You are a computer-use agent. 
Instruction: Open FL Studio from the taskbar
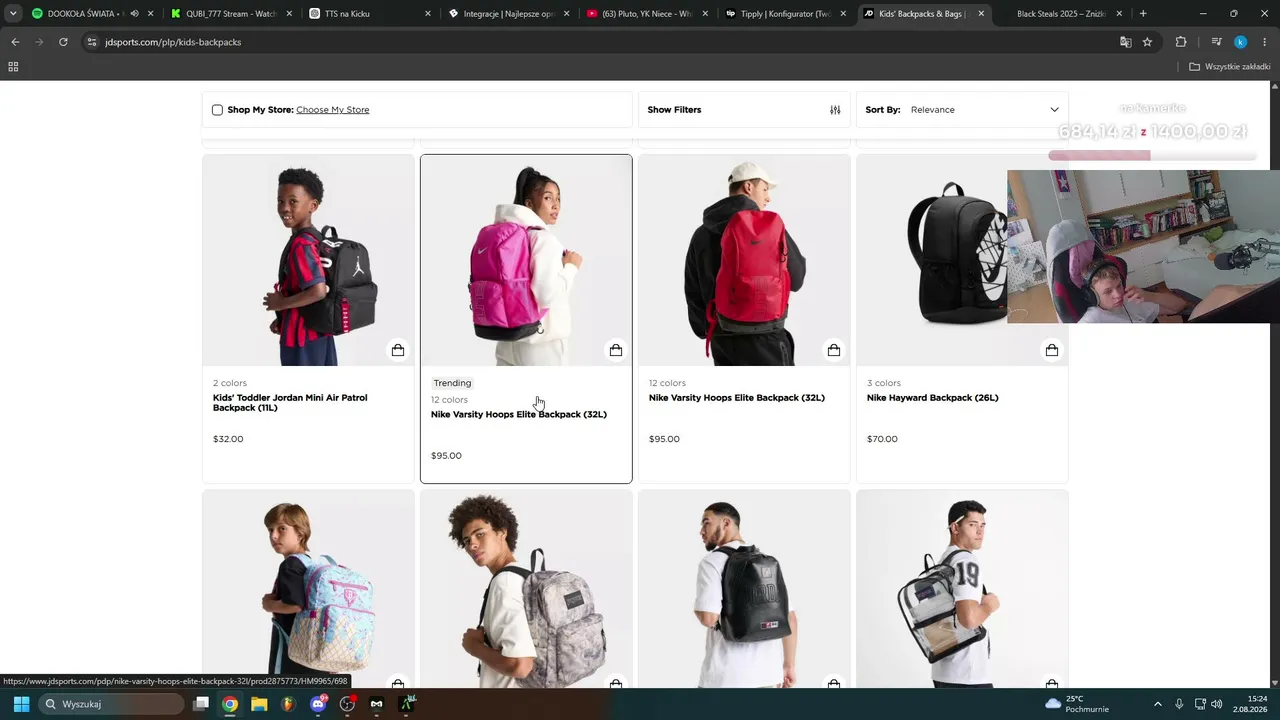tap(289, 704)
